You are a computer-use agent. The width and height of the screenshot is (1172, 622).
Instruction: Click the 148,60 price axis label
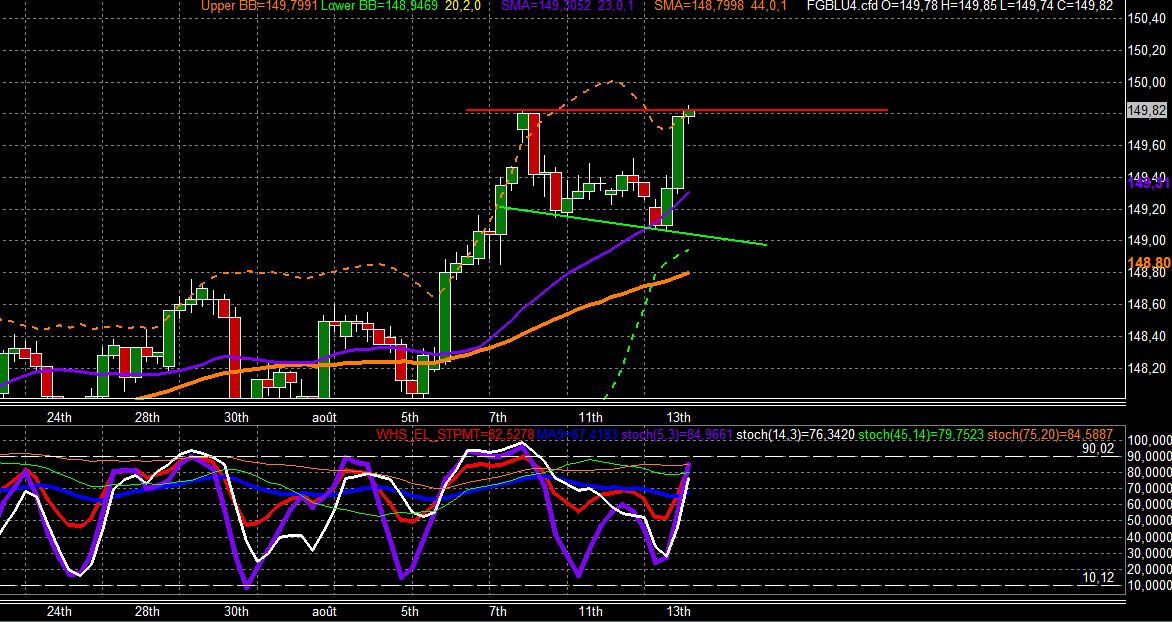pyautogui.click(x=1148, y=304)
